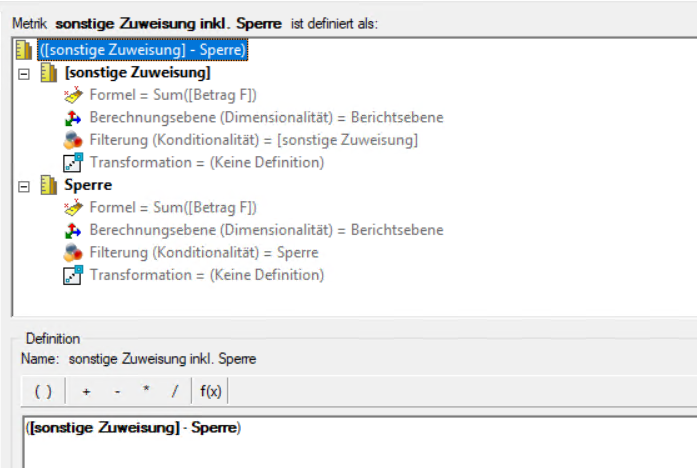Insert parentheses with the ( ) button
This screenshot has width=697, height=468.
(43, 391)
